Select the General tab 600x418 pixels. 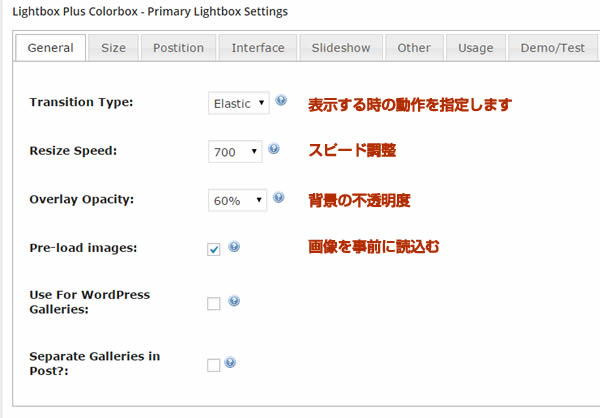pos(51,48)
